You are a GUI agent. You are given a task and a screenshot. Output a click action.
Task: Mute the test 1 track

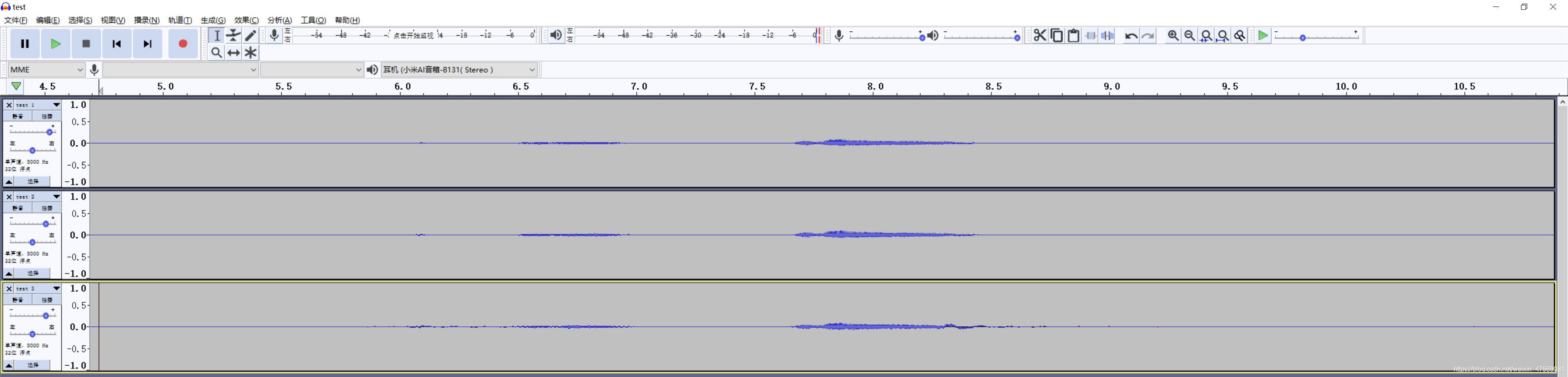(x=18, y=115)
